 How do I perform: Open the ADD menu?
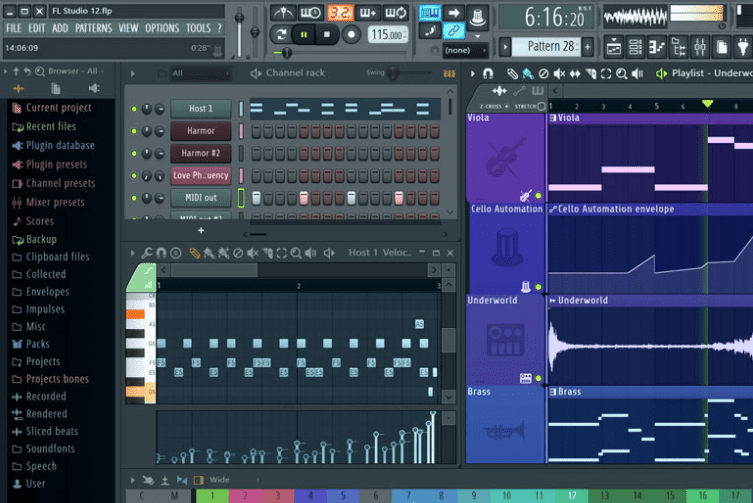tap(60, 28)
